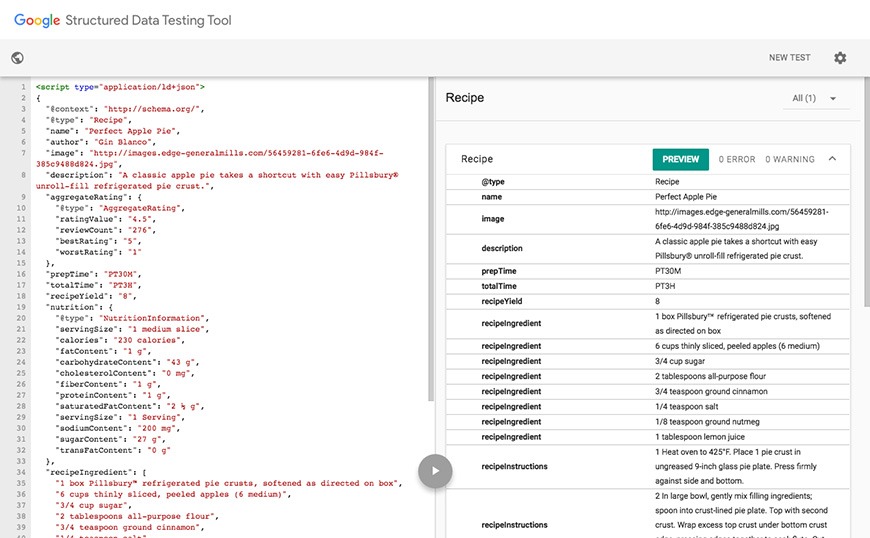Click the "aggregateRating" line in code editor
Screen dimensions: 870x538
(100, 197)
